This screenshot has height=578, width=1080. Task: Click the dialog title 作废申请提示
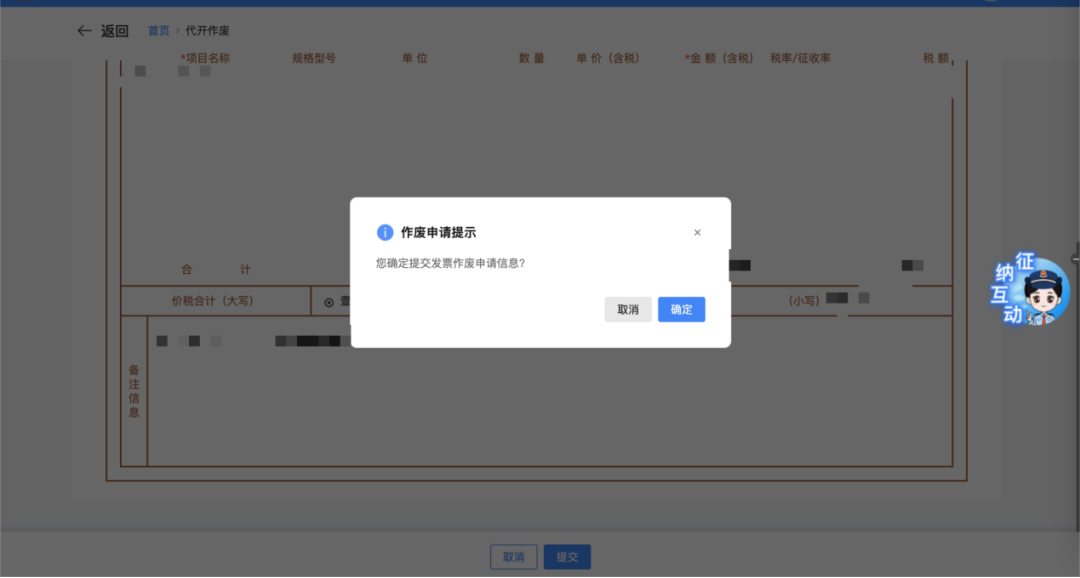tap(438, 233)
